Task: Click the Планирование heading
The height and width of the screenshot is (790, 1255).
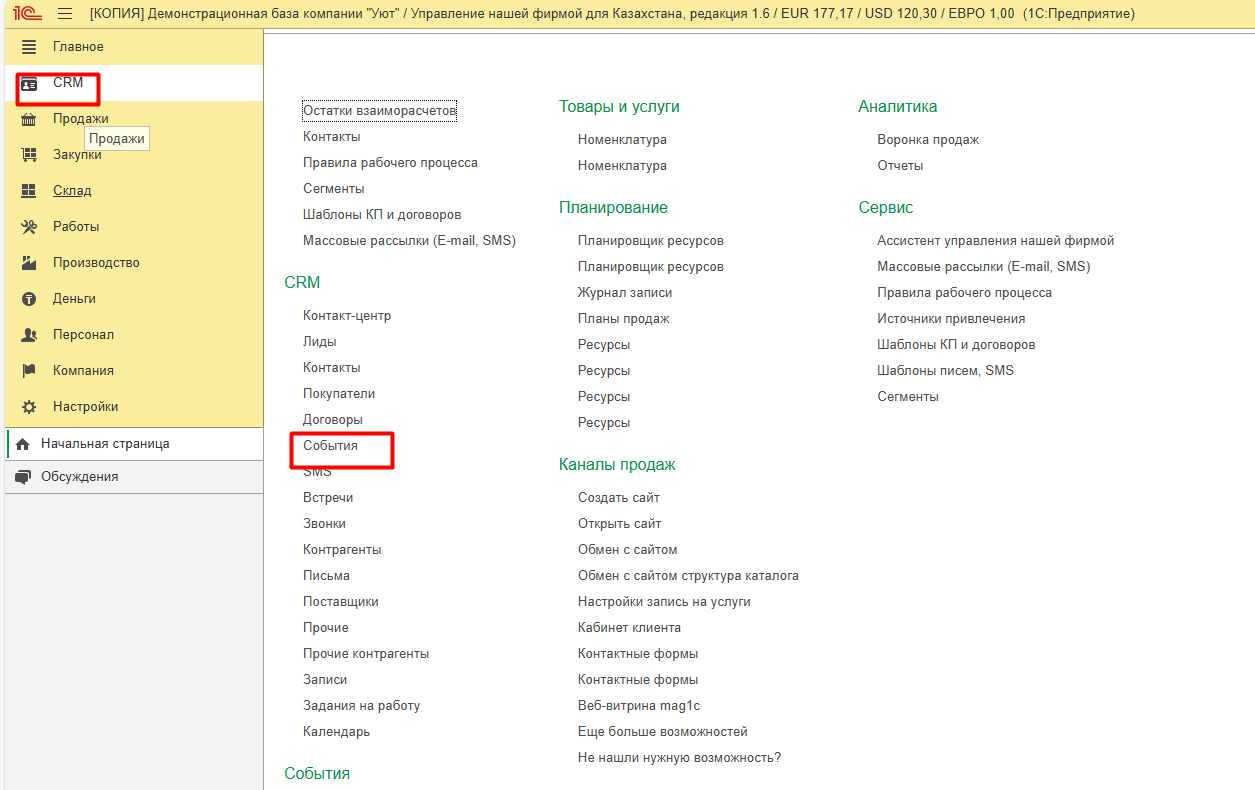Action: [x=613, y=208]
